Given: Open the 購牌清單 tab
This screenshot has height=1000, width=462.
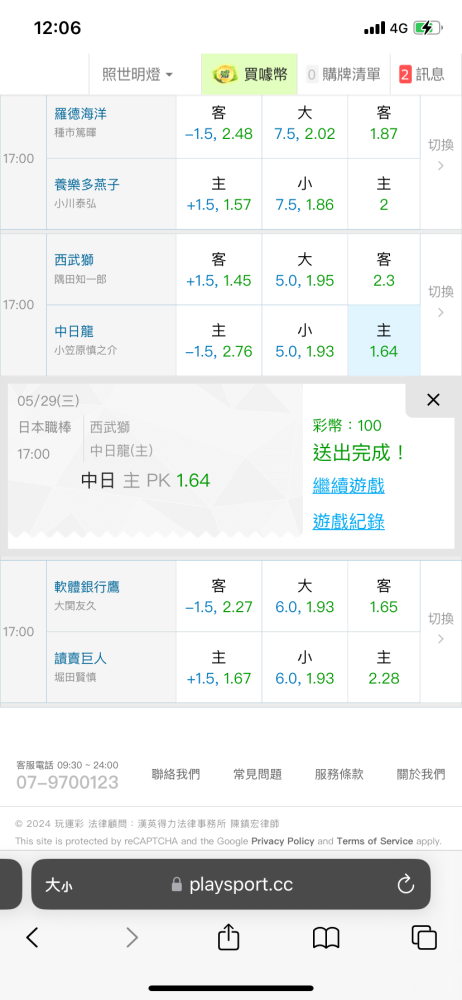Looking at the screenshot, I should click(x=343, y=74).
